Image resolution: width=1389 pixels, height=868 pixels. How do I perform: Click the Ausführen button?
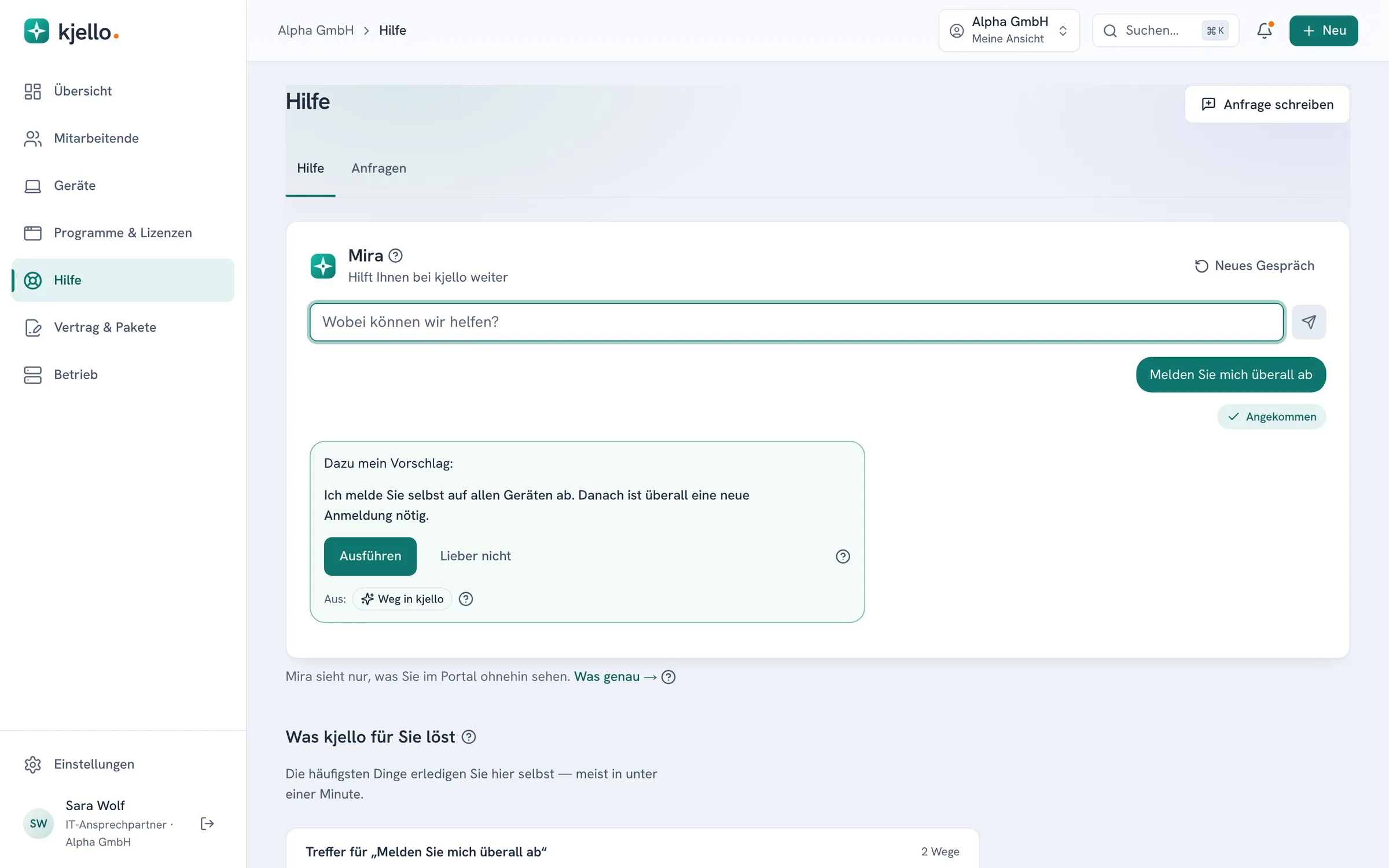tap(370, 556)
